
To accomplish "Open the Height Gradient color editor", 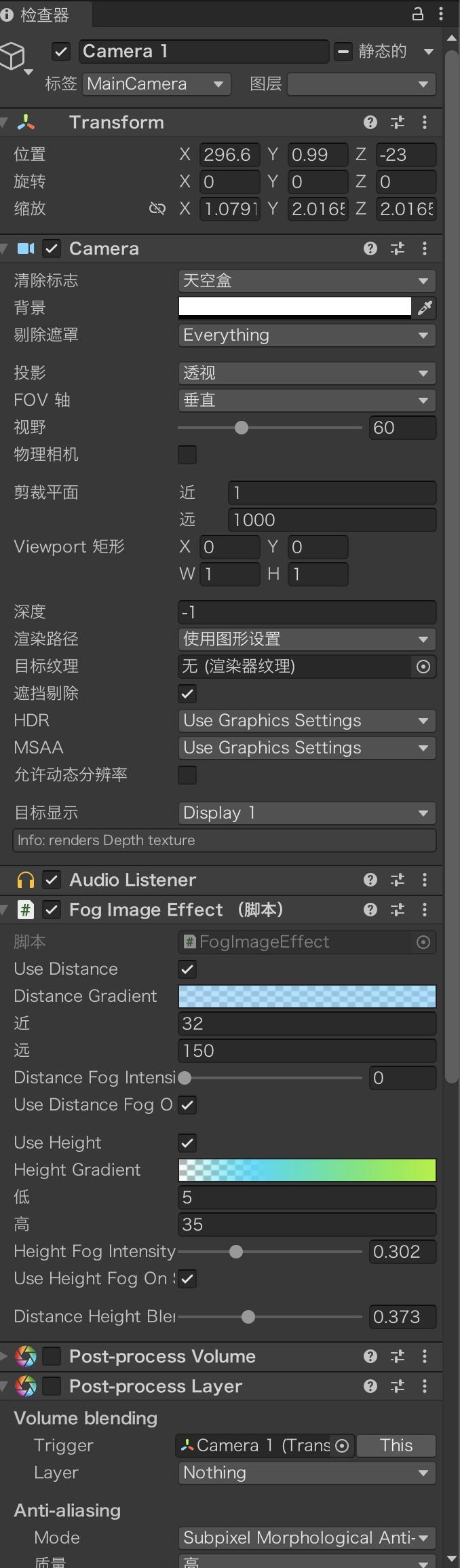I will pos(307,1170).
